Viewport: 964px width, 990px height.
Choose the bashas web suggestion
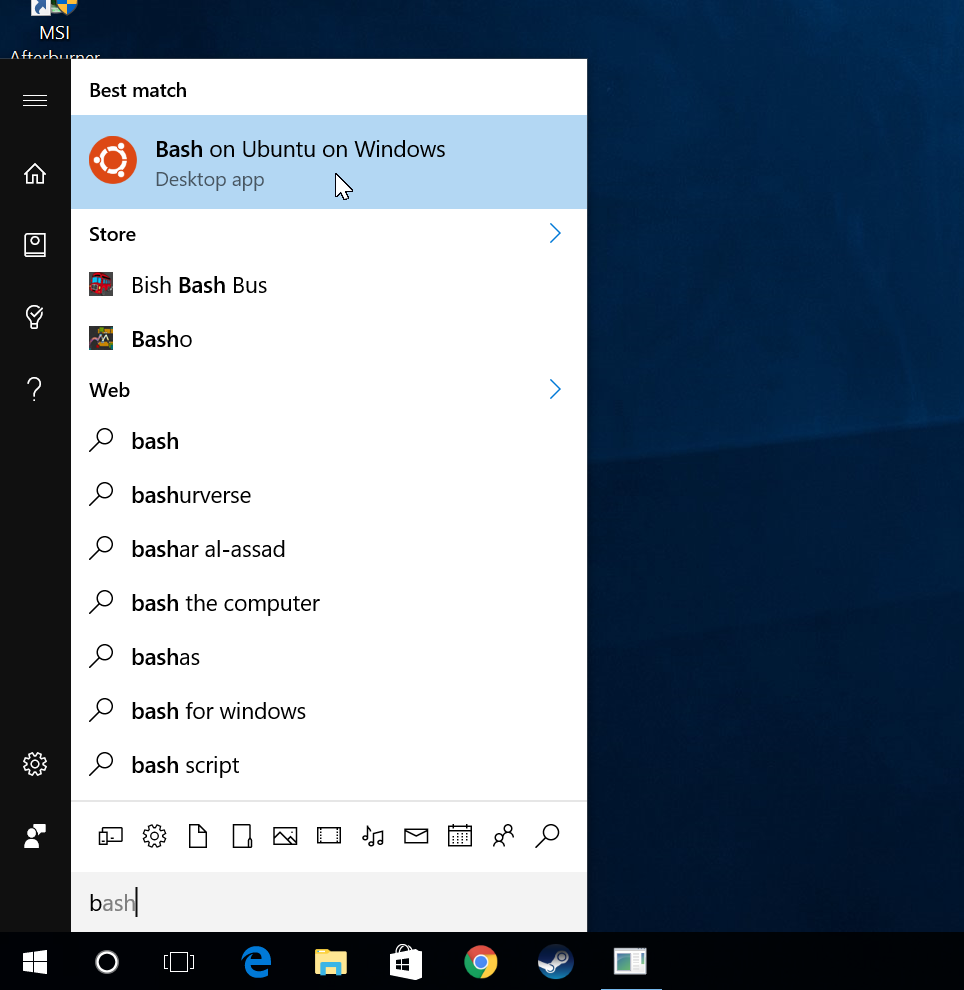[329, 657]
